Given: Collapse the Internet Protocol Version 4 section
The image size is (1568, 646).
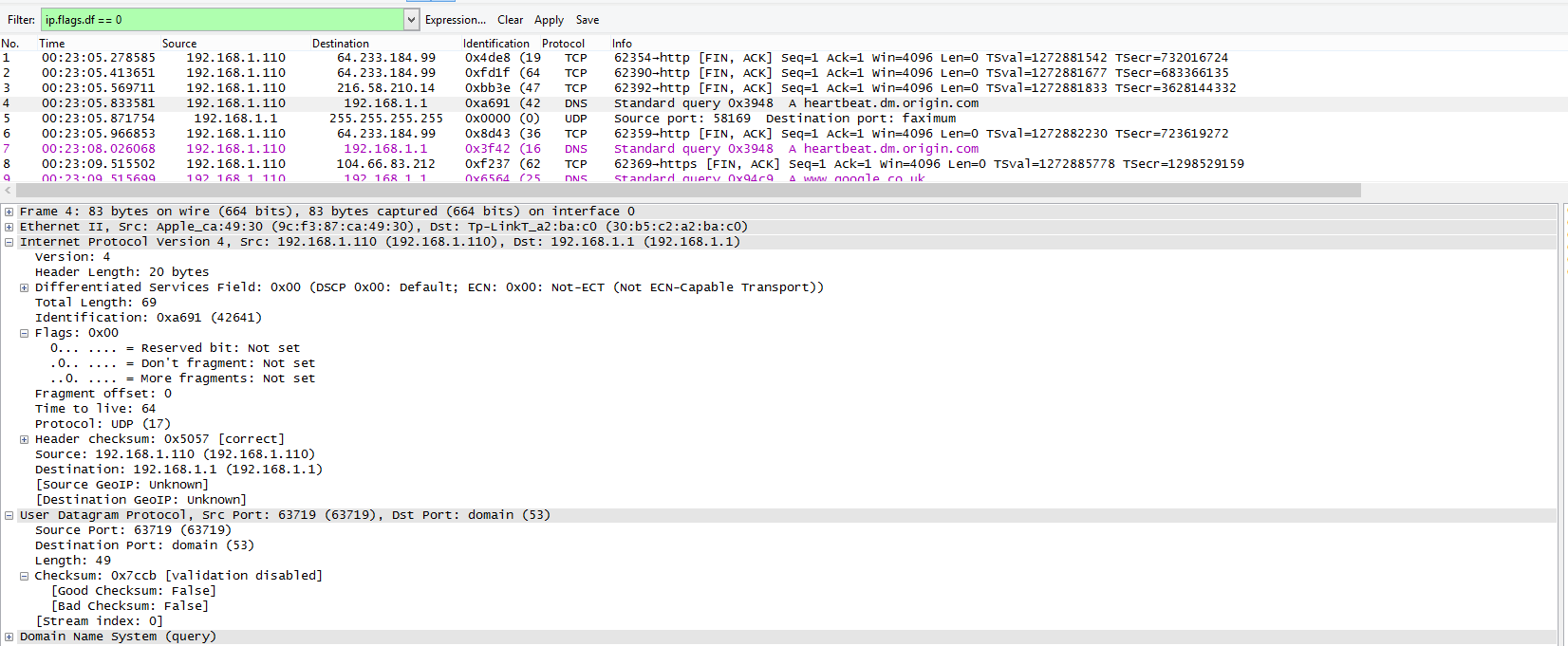Looking at the screenshot, I should click(9, 242).
